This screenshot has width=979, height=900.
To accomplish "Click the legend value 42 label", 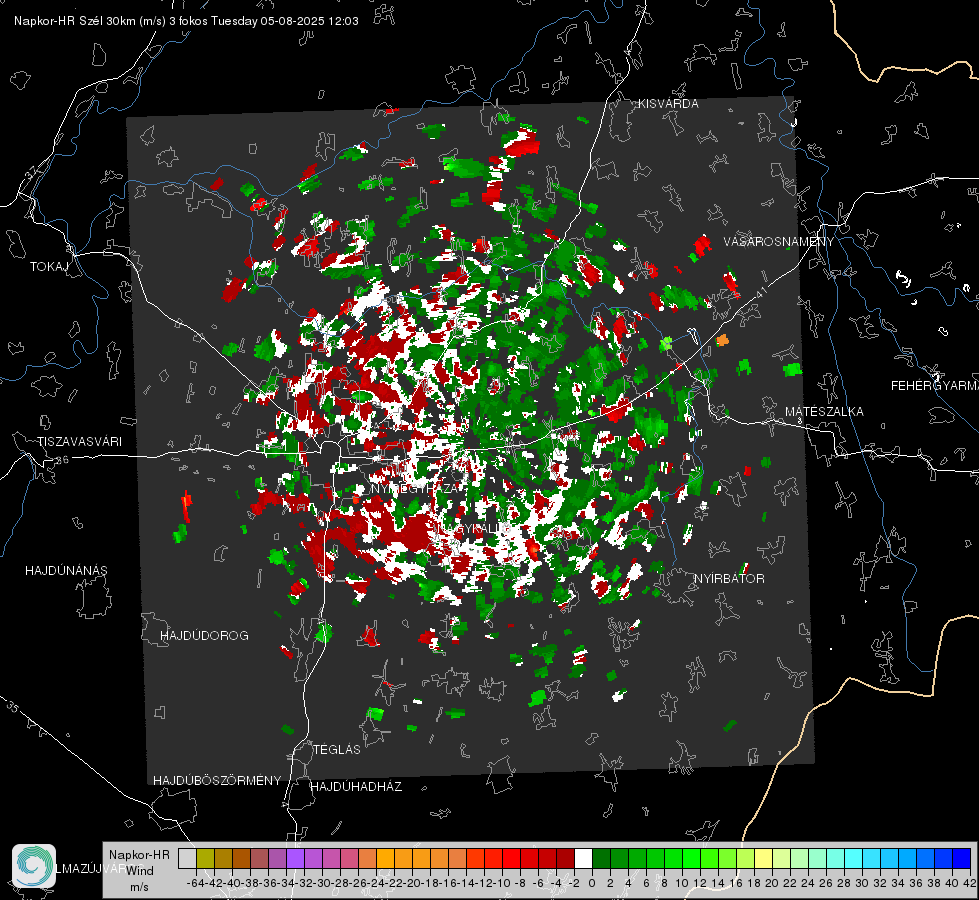I will coord(970,883).
